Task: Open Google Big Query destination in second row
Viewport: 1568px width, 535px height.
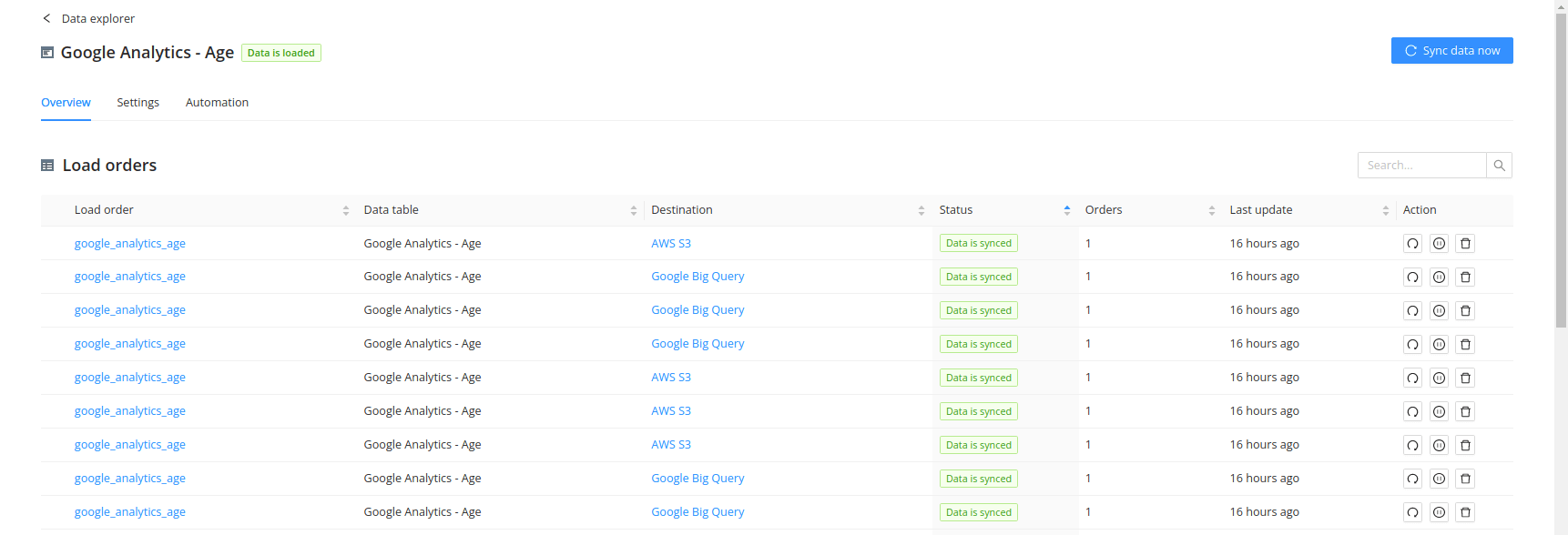Action: pos(697,277)
